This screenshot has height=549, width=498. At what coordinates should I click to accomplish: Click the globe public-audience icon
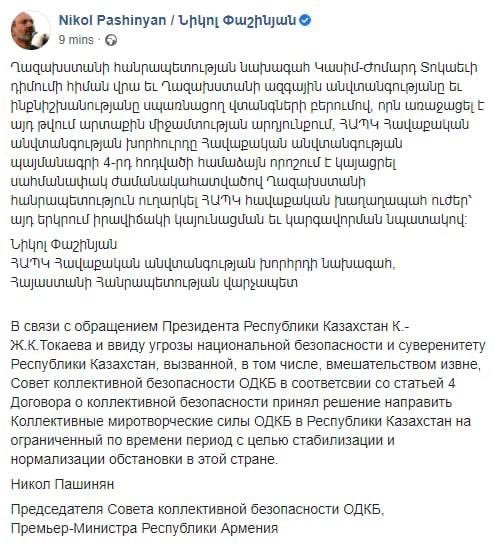(111, 40)
